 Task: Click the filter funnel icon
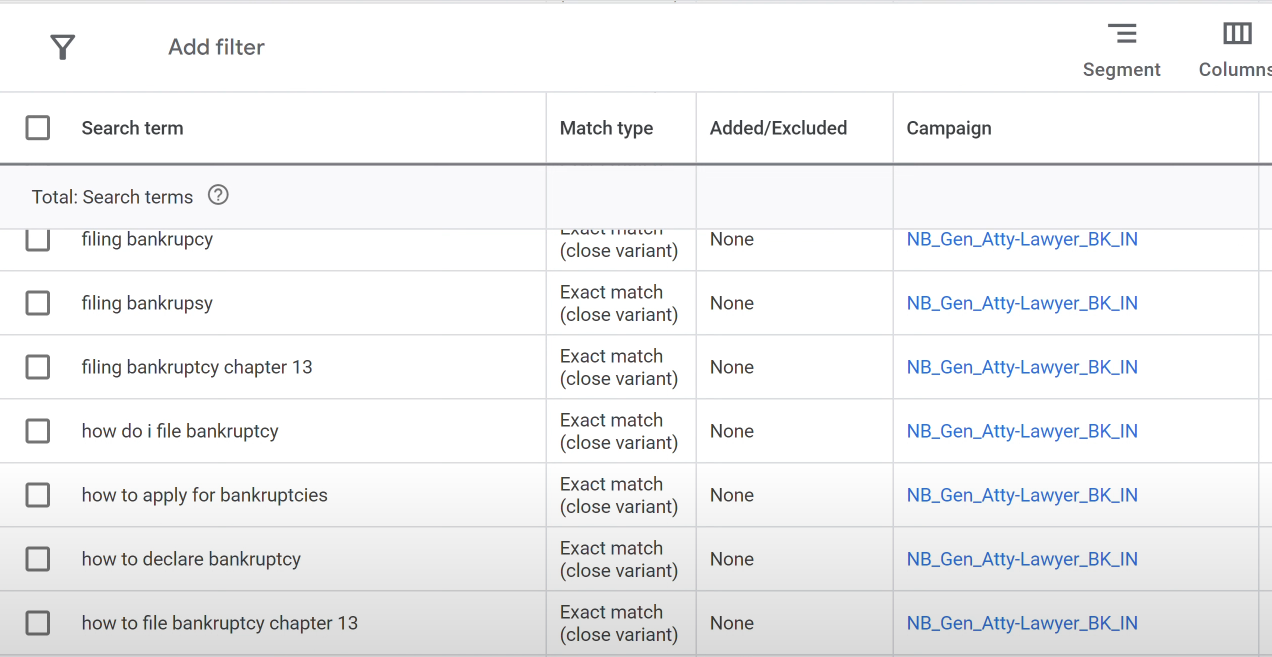coord(63,47)
